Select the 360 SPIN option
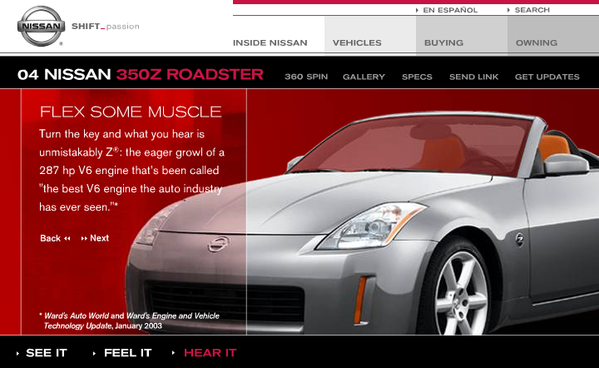Viewport: 599px width, 368px height. click(306, 77)
